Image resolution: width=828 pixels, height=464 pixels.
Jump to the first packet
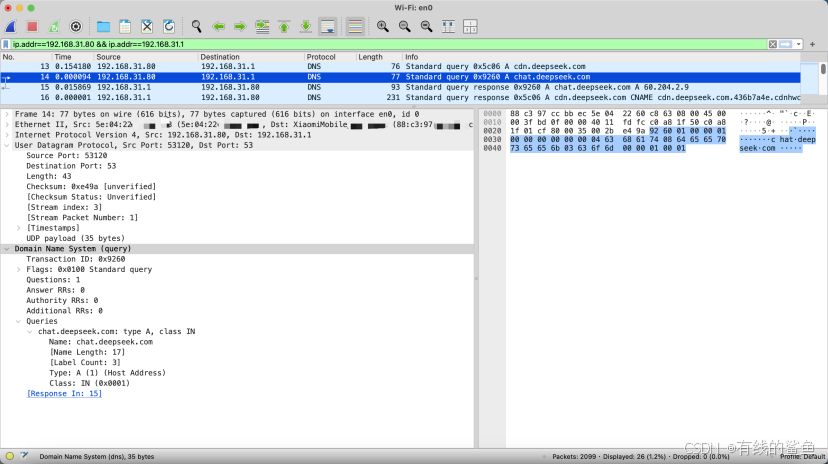284,26
